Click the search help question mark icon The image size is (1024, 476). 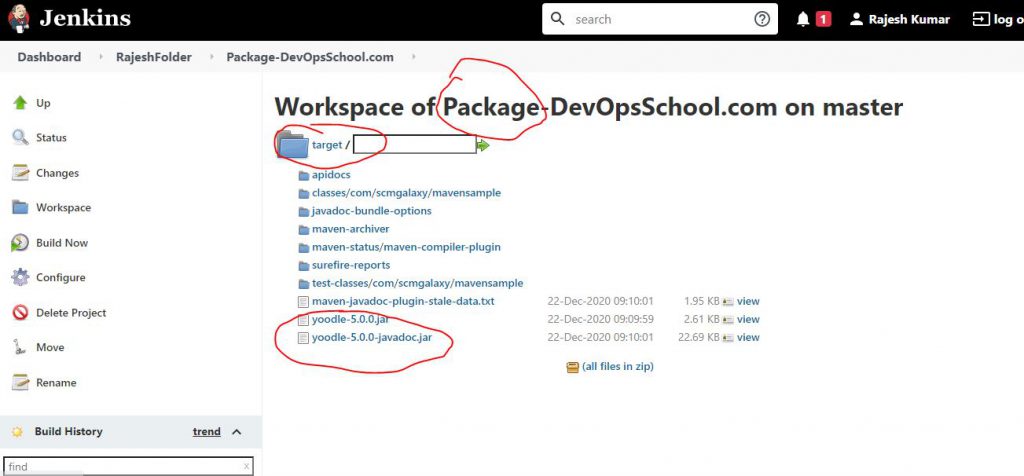pos(761,19)
